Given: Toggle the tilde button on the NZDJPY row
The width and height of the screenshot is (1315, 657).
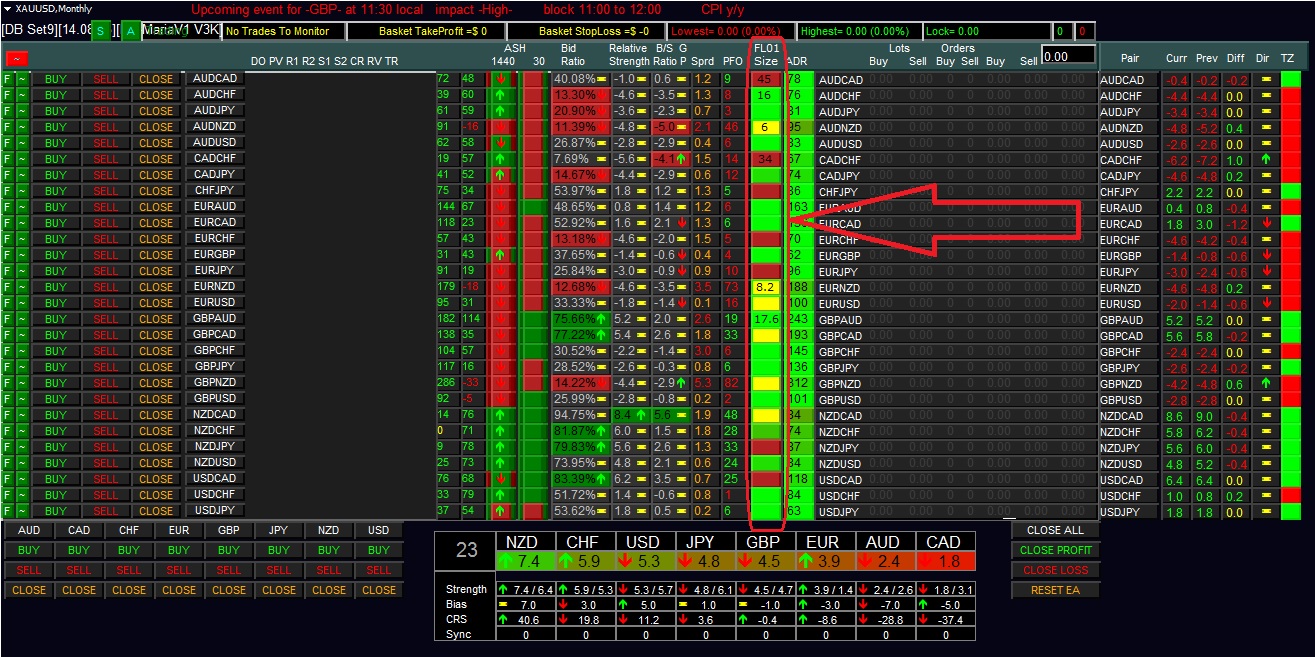Looking at the screenshot, I should click(x=22, y=447).
